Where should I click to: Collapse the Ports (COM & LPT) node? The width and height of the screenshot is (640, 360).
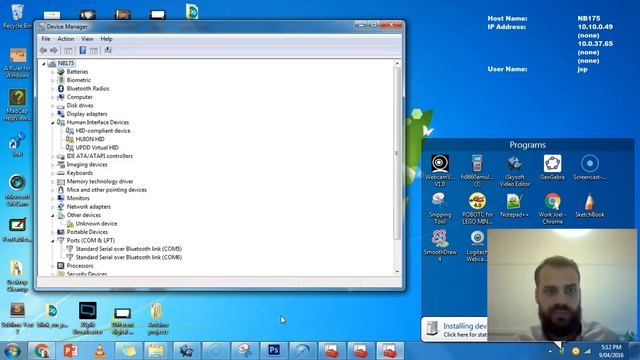pyautogui.click(x=53, y=240)
